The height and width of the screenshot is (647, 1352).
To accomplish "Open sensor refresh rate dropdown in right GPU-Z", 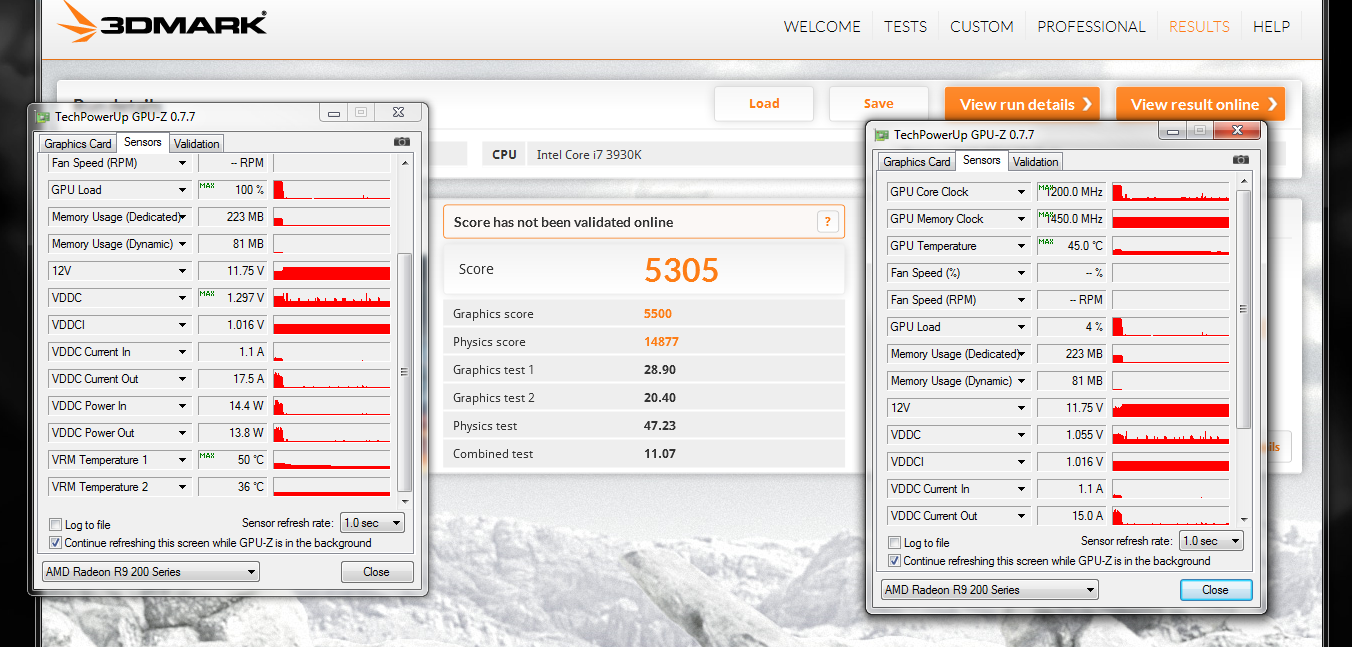I will point(1211,541).
